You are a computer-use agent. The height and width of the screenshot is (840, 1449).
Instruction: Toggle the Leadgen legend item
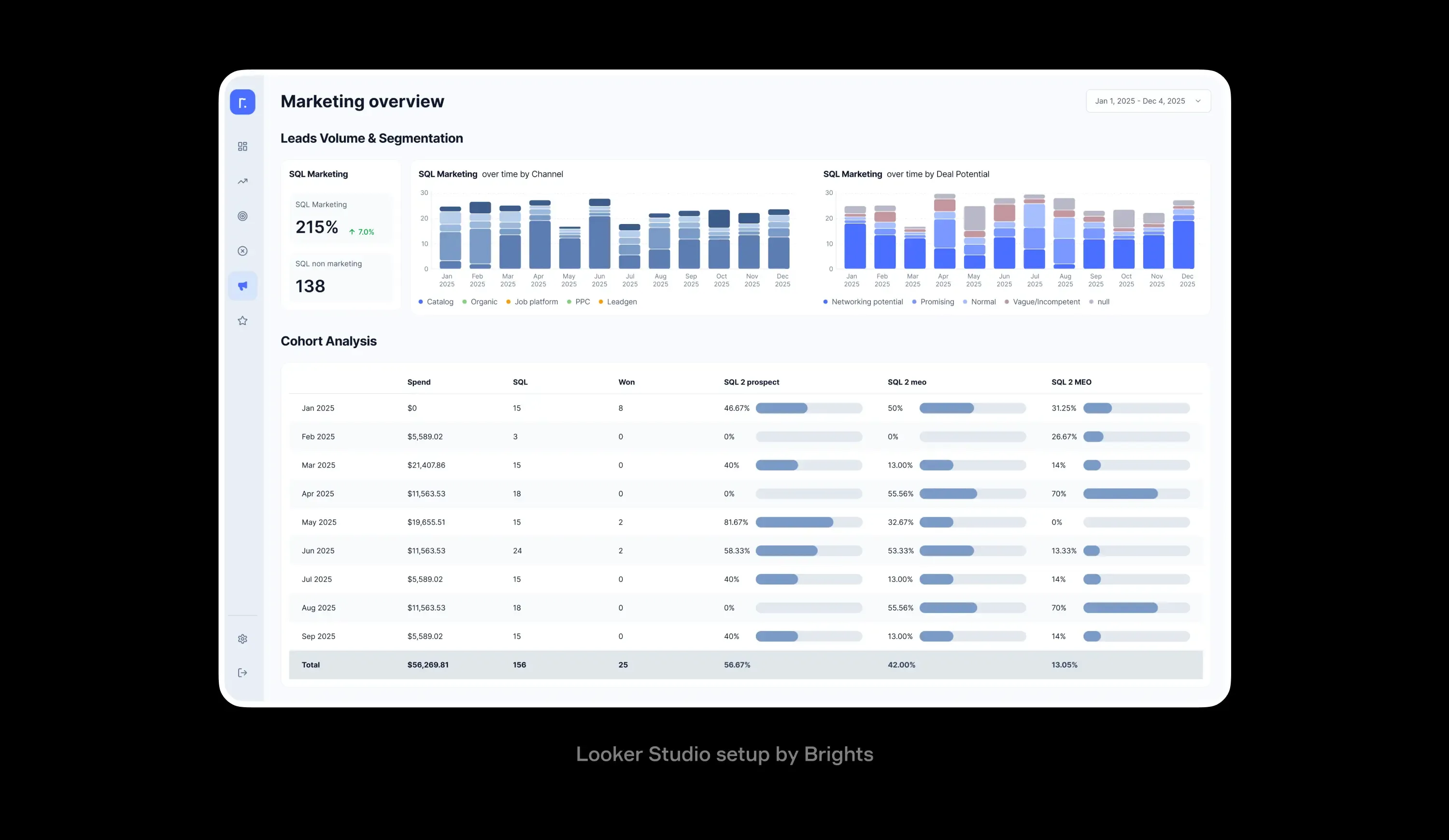(x=618, y=302)
